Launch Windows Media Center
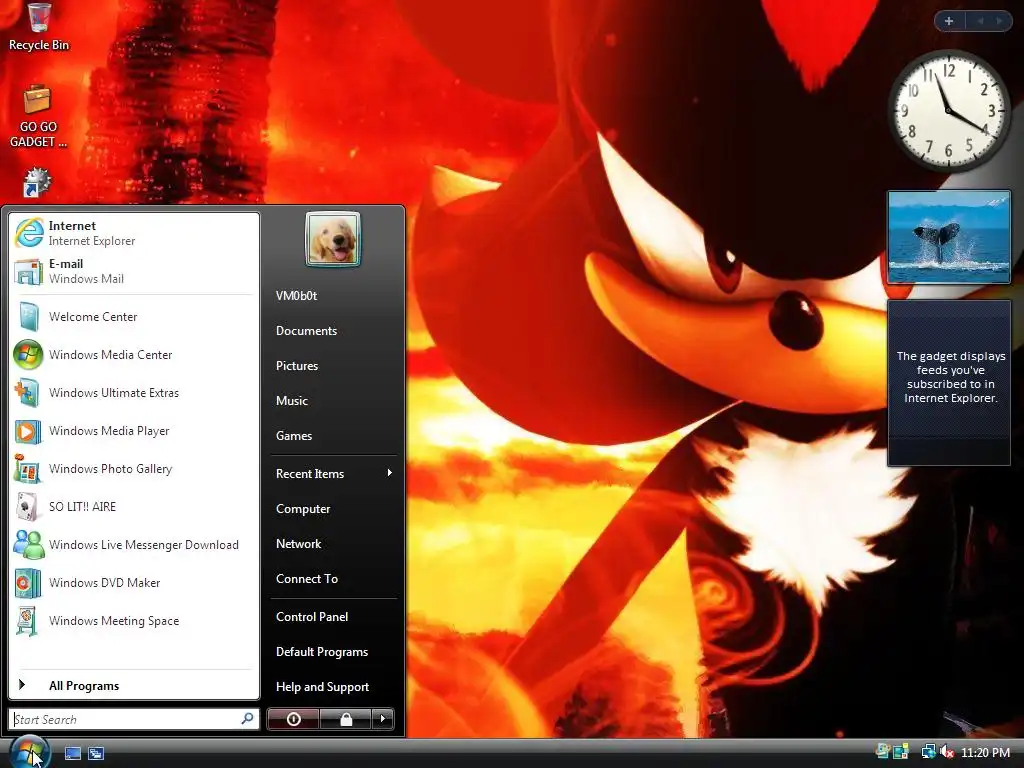Viewport: 1024px width, 768px height. pyautogui.click(x=134, y=355)
